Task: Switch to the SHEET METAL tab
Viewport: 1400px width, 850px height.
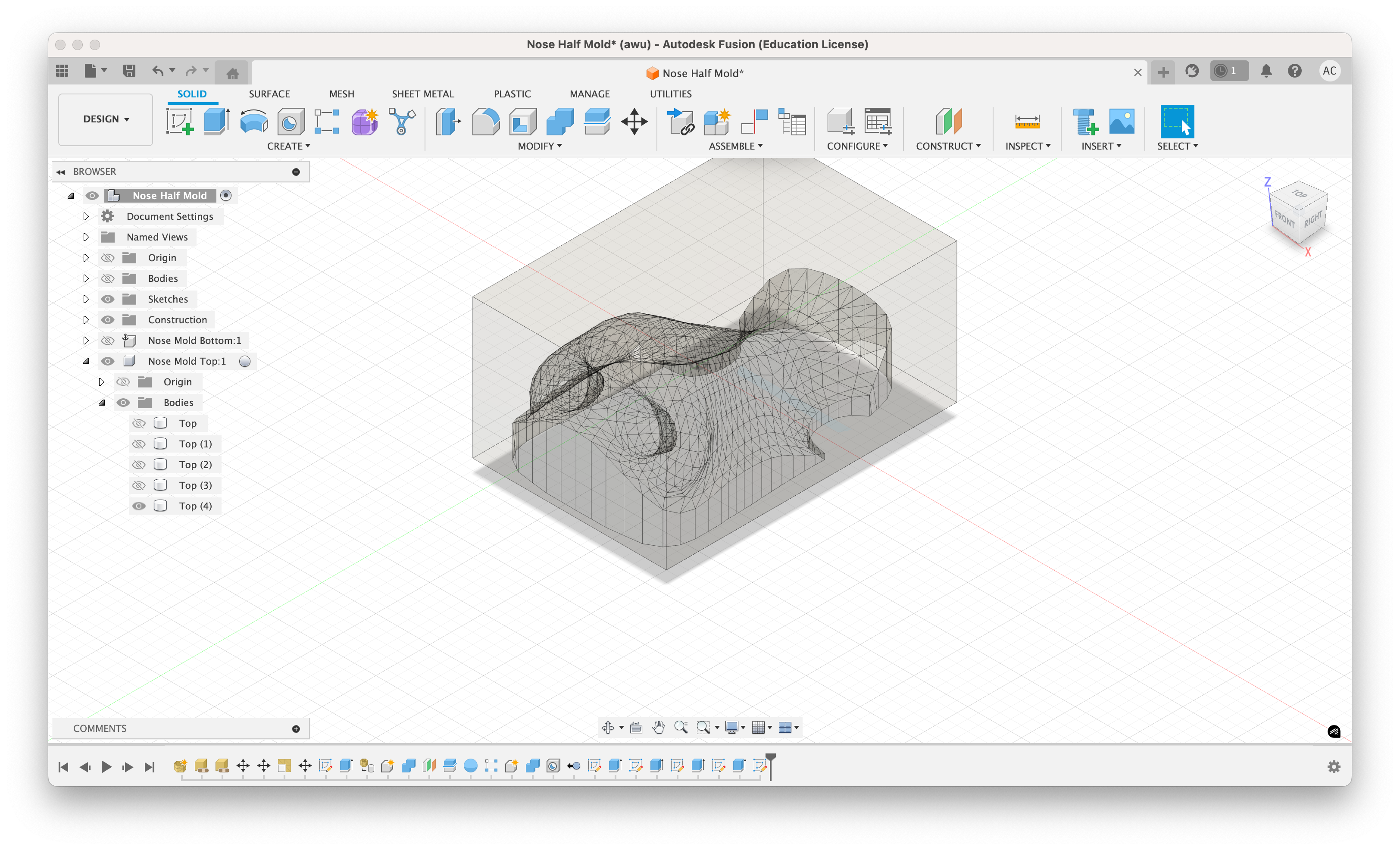Action: click(x=422, y=94)
